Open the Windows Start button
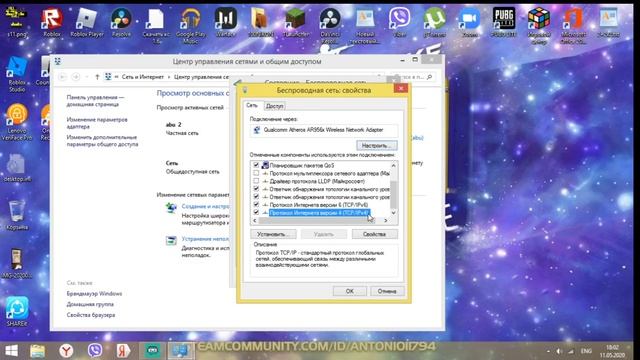This screenshot has height=360, width=640. [11, 351]
